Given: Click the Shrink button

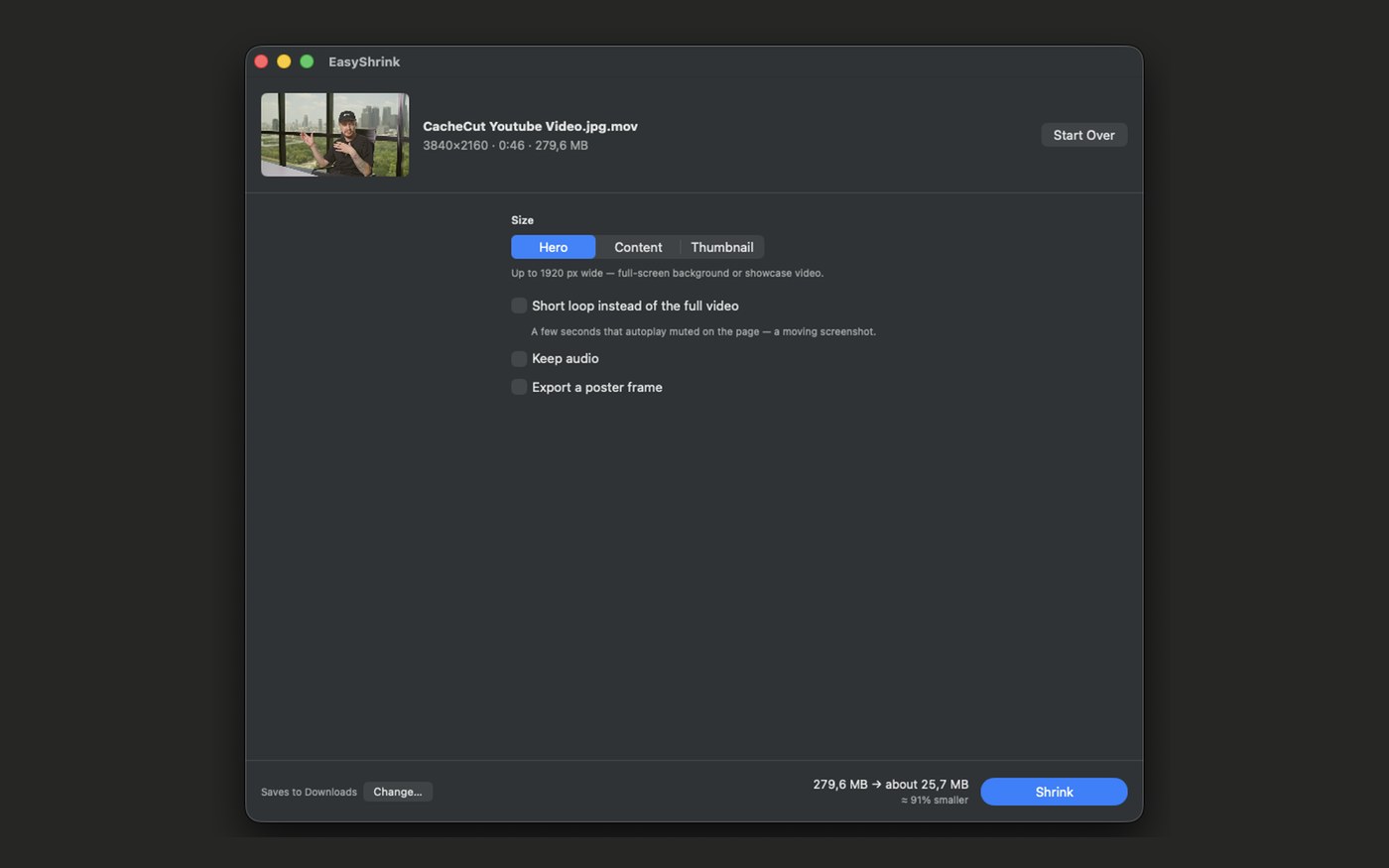Looking at the screenshot, I should click(1054, 792).
